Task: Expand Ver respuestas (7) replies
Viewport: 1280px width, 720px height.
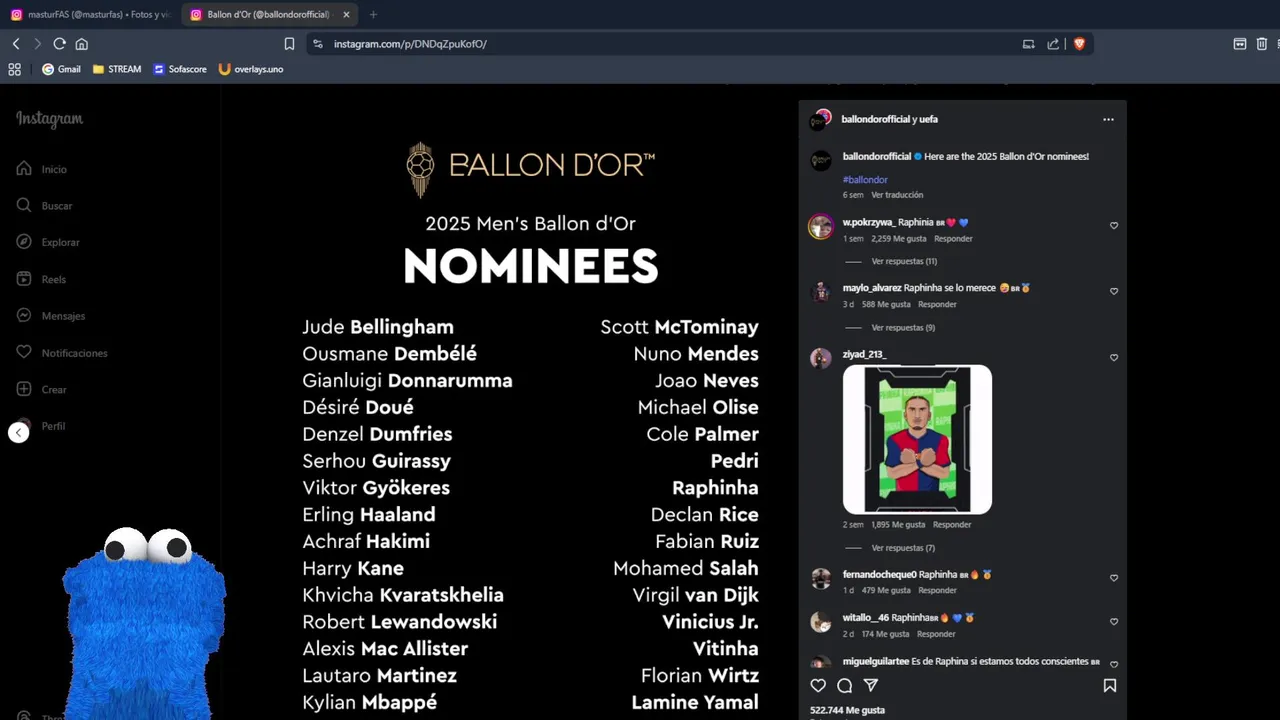Action: click(903, 548)
